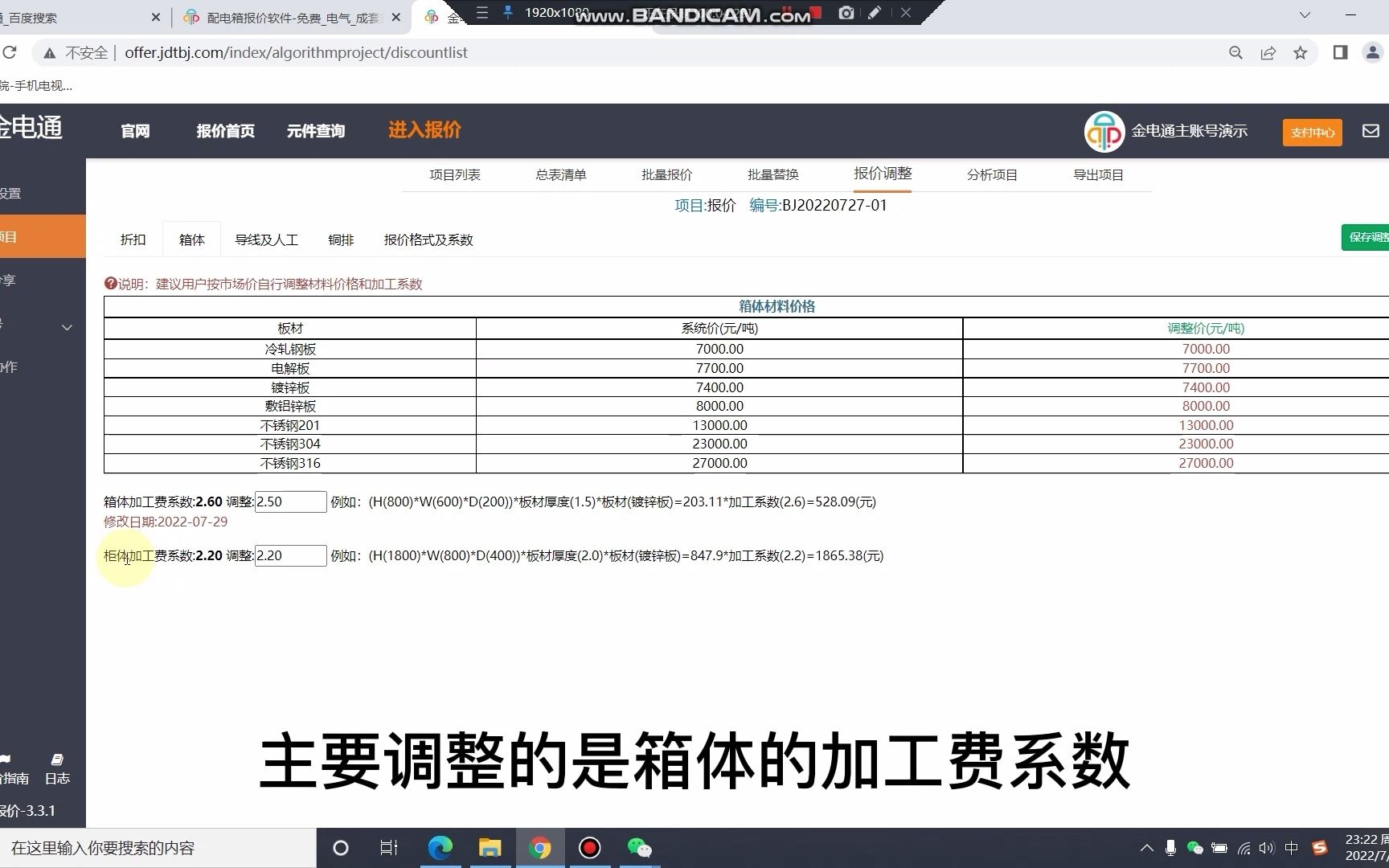This screenshot has height=868, width=1389.
Task: Click the volume speaker tray icon
Action: 1268,848
